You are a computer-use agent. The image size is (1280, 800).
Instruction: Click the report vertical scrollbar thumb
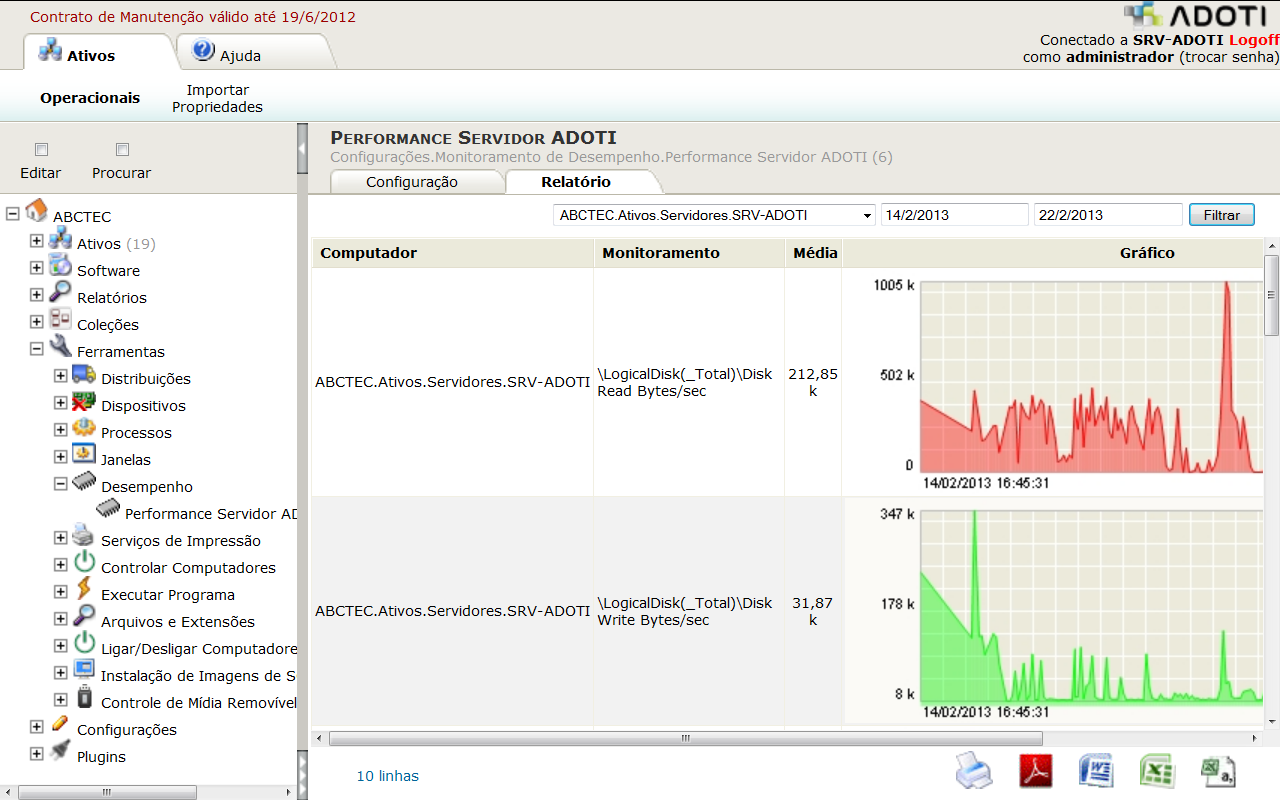coord(1272,295)
